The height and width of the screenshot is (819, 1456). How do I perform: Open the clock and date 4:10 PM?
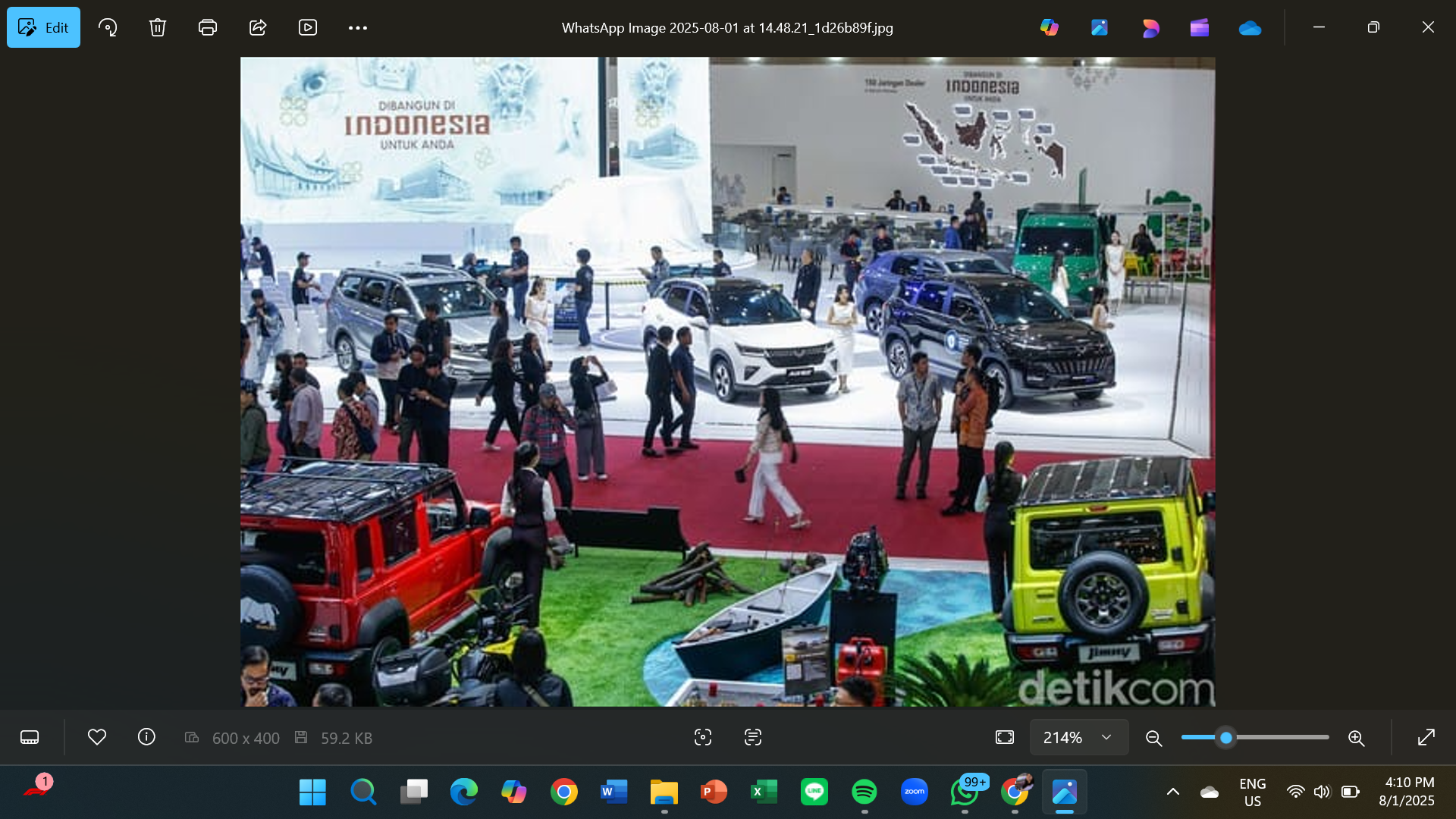tap(1407, 792)
